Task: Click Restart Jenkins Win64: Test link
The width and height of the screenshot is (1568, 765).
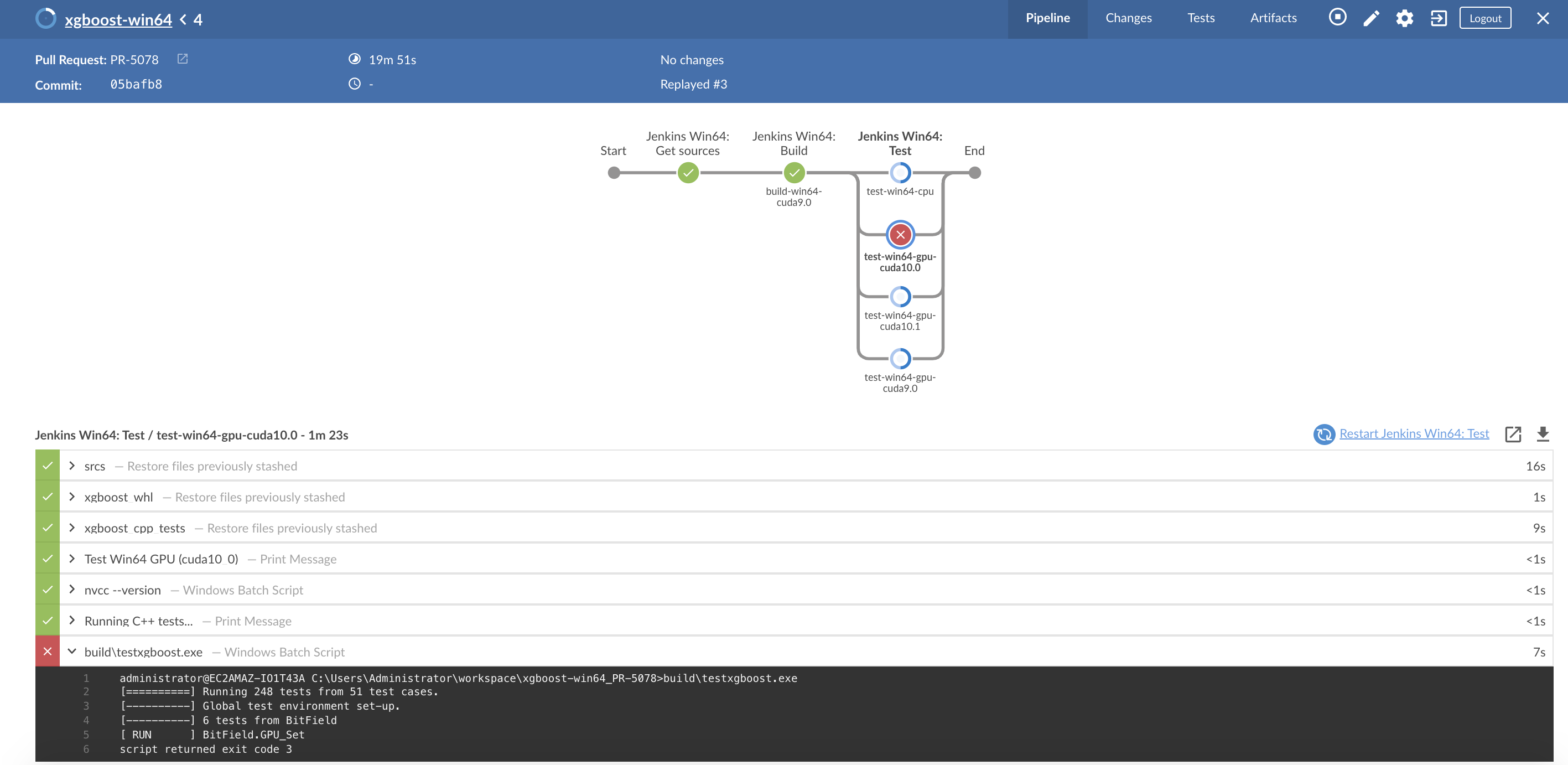Action: click(1414, 433)
